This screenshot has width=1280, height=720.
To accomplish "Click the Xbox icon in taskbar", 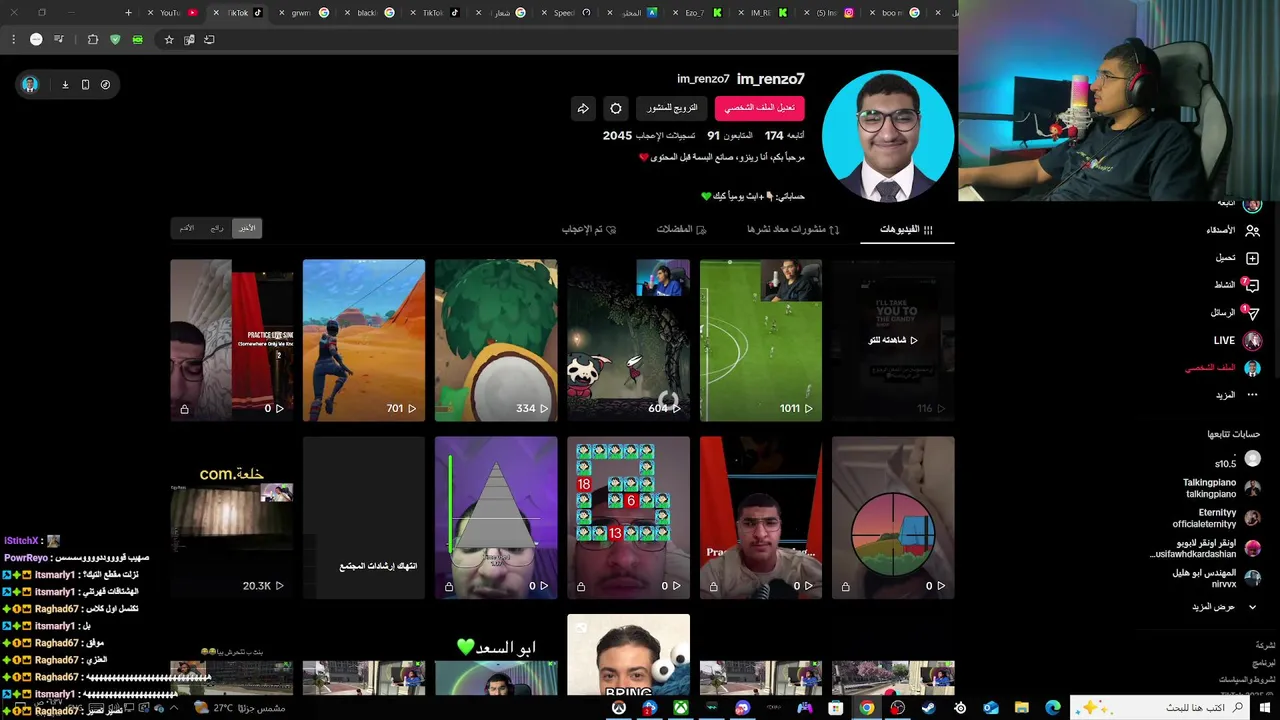I will [680, 708].
